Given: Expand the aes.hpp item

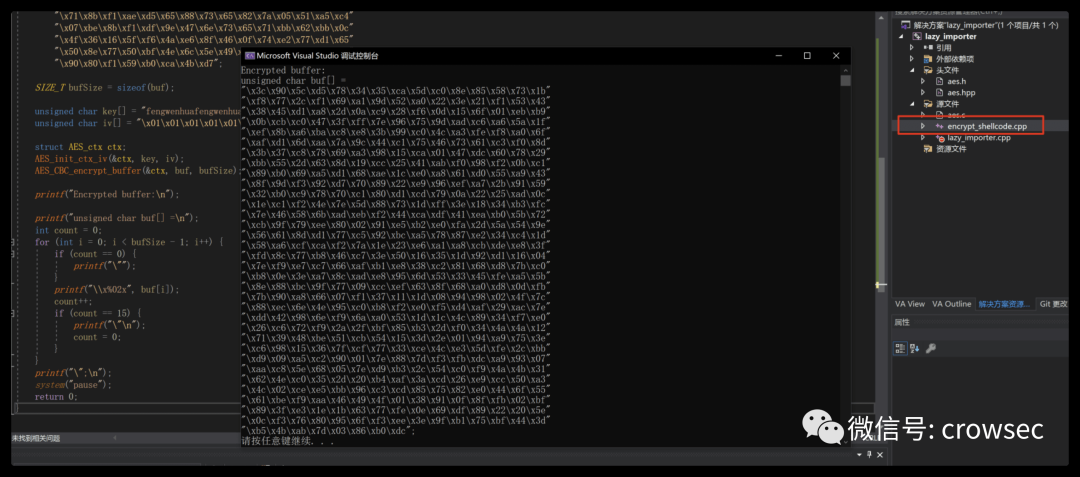Looking at the screenshot, I should [924, 92].
